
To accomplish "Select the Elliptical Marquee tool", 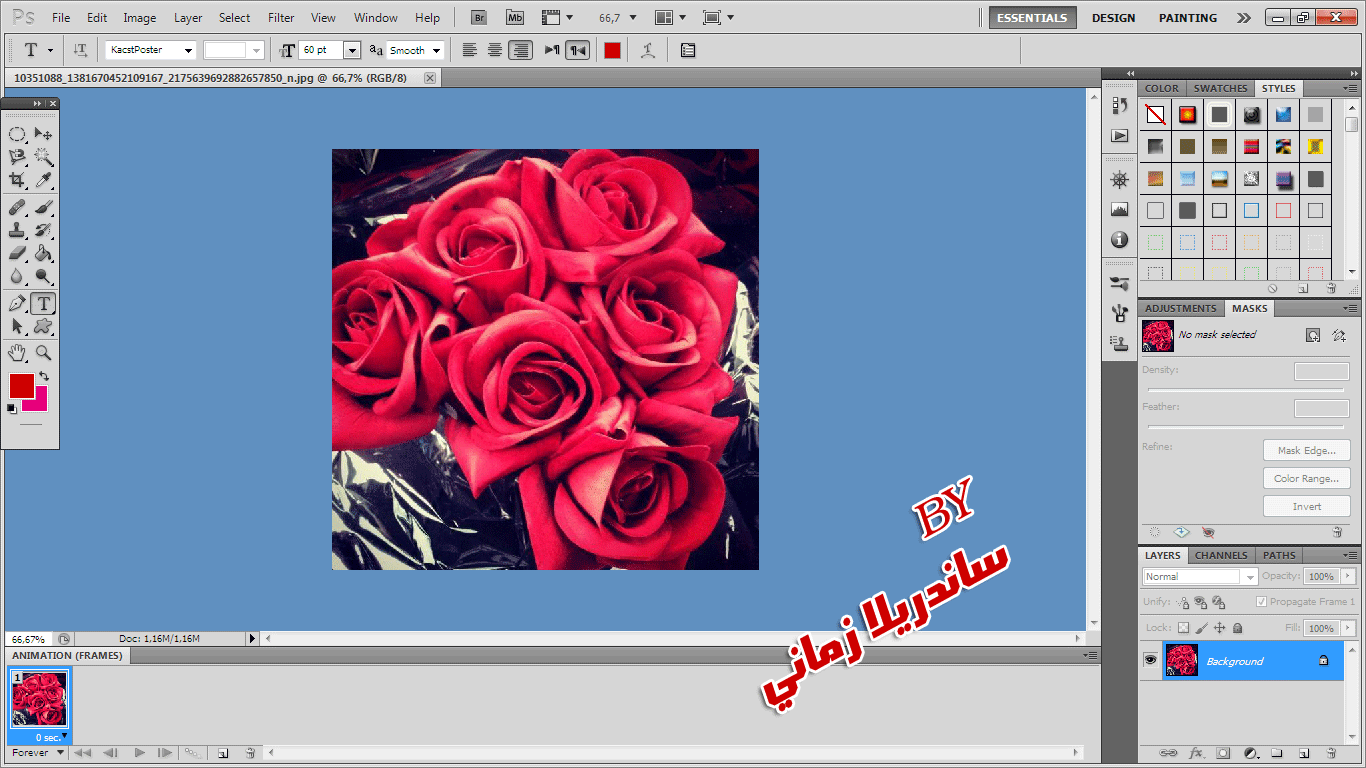I will click(x=17, y=134).
